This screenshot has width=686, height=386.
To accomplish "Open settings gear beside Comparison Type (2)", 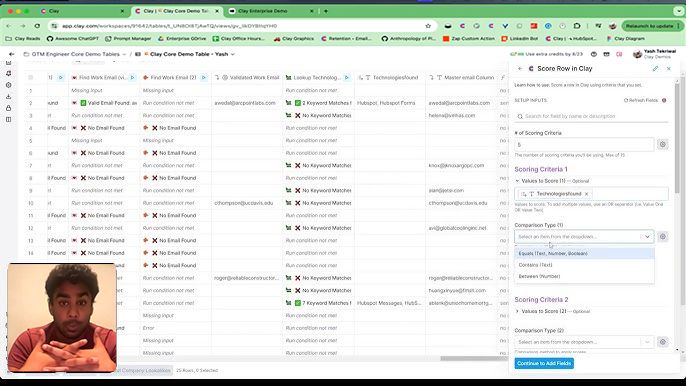I will [x=662, y=342].
